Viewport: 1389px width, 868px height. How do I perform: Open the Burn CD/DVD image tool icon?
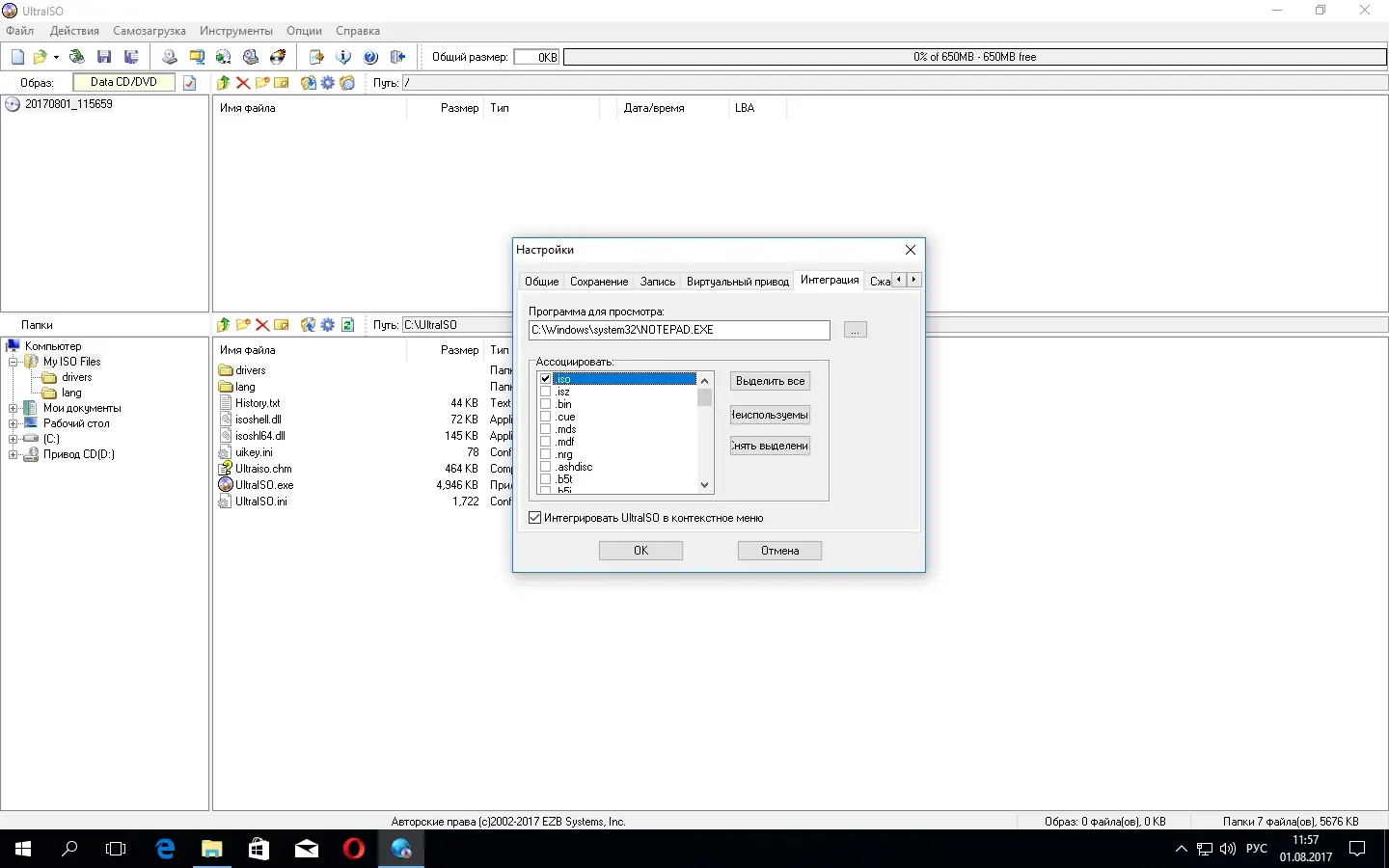pos(279,57)
